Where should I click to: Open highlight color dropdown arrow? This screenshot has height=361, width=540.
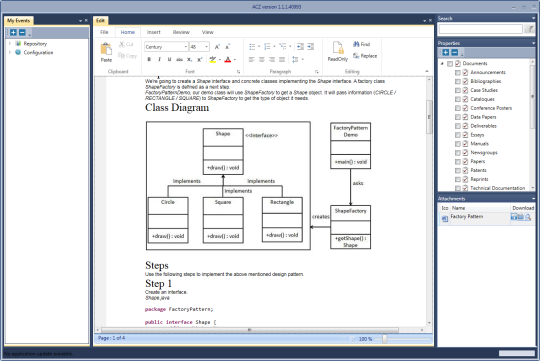pos(220,60)
